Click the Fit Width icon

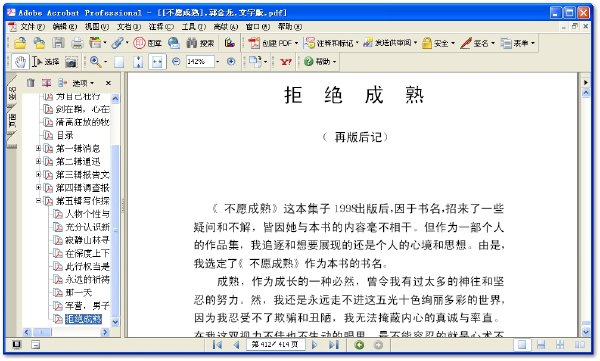[x=157, y=62]
